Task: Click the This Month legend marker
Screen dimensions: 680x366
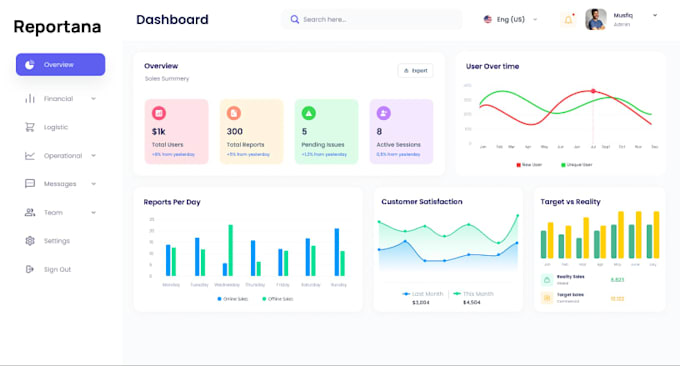Action: click(x=457, y=294)
